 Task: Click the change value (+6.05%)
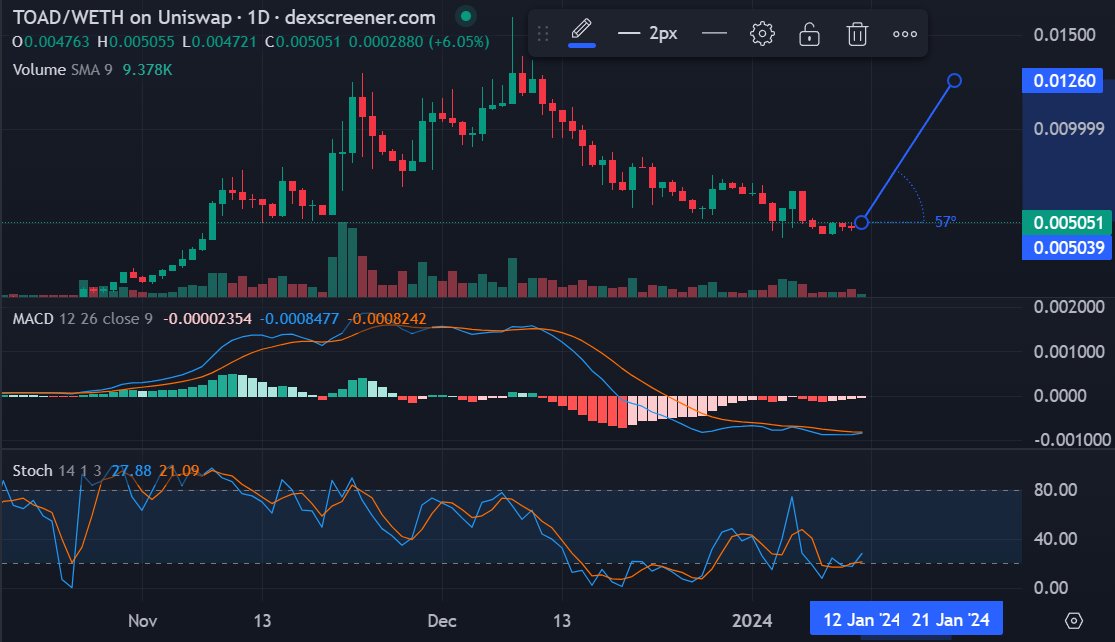click(459, 42)
